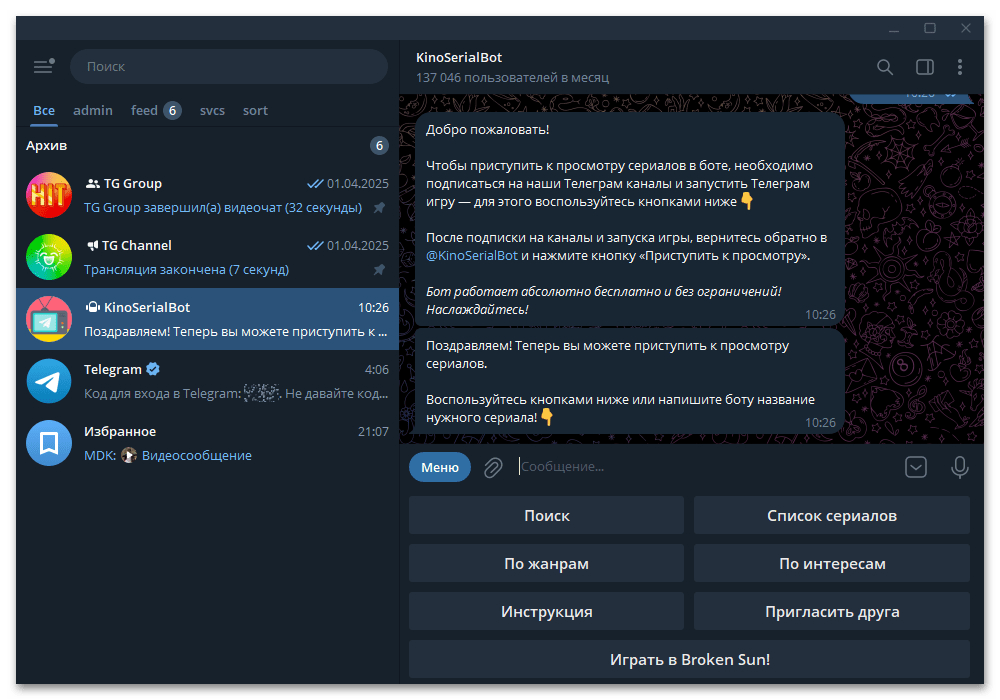Click the pin icon on TG Channel

[x=379, y=270]
